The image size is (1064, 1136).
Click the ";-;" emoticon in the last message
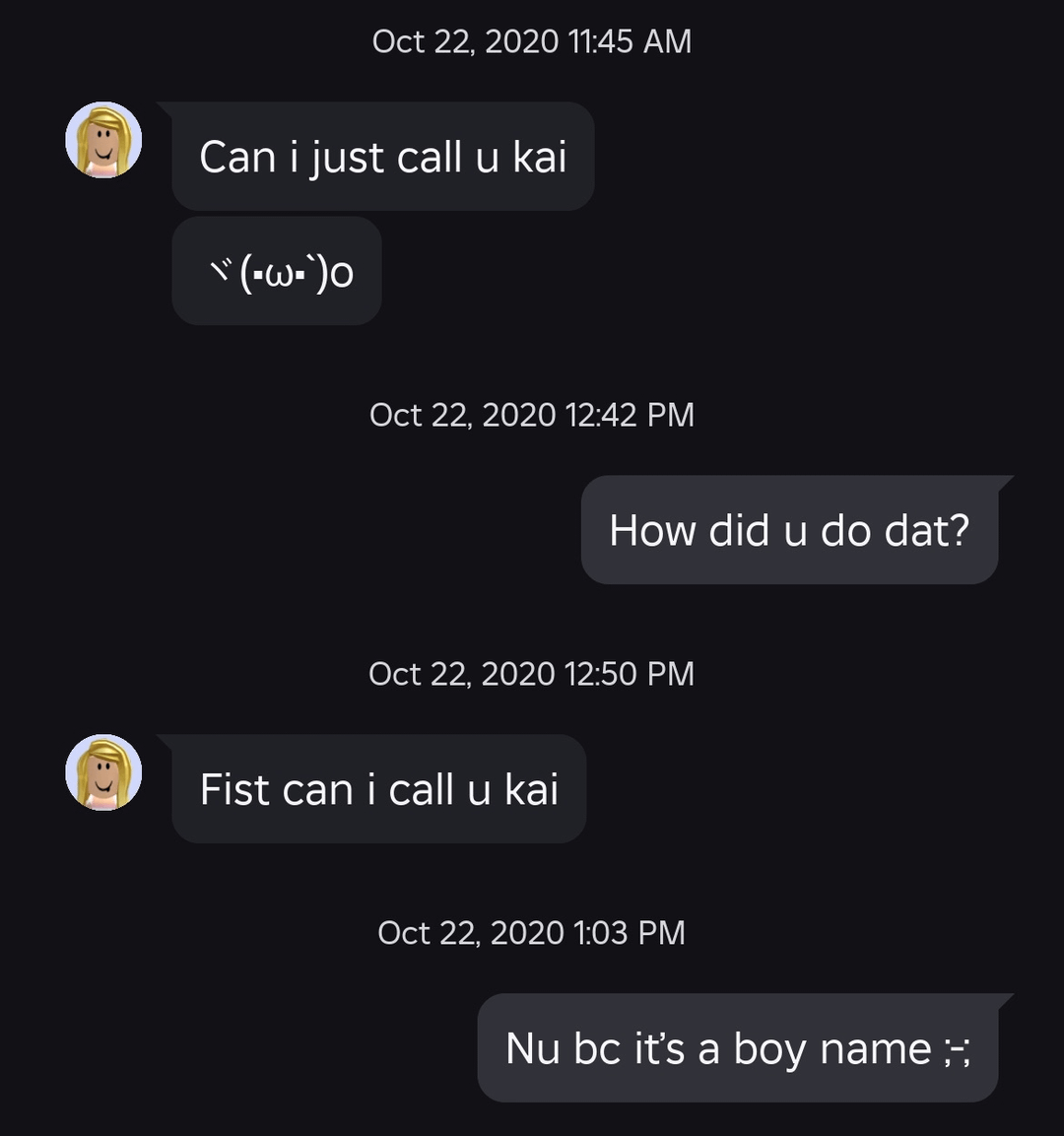tap(957, 1050)
